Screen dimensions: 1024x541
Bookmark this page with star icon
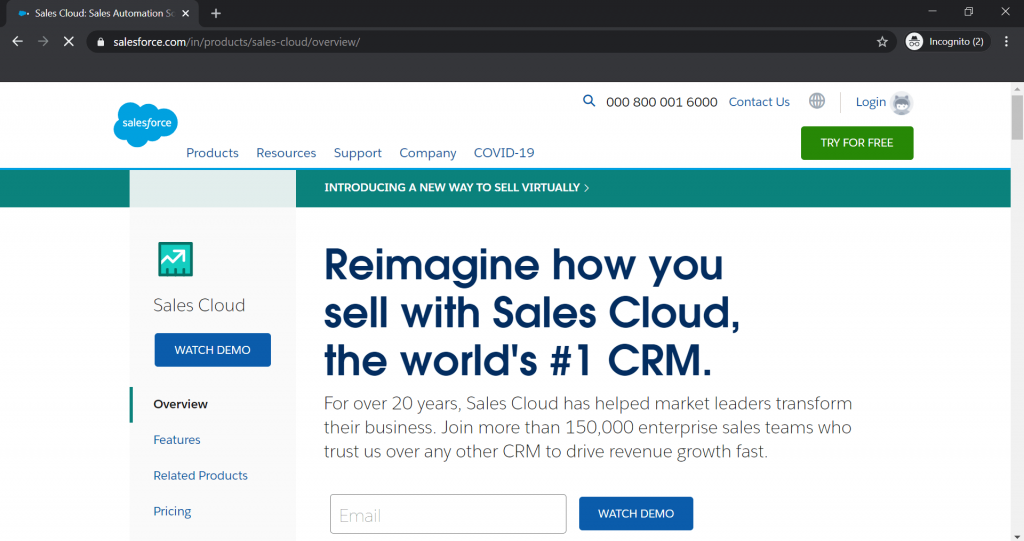tap(882, 42)
